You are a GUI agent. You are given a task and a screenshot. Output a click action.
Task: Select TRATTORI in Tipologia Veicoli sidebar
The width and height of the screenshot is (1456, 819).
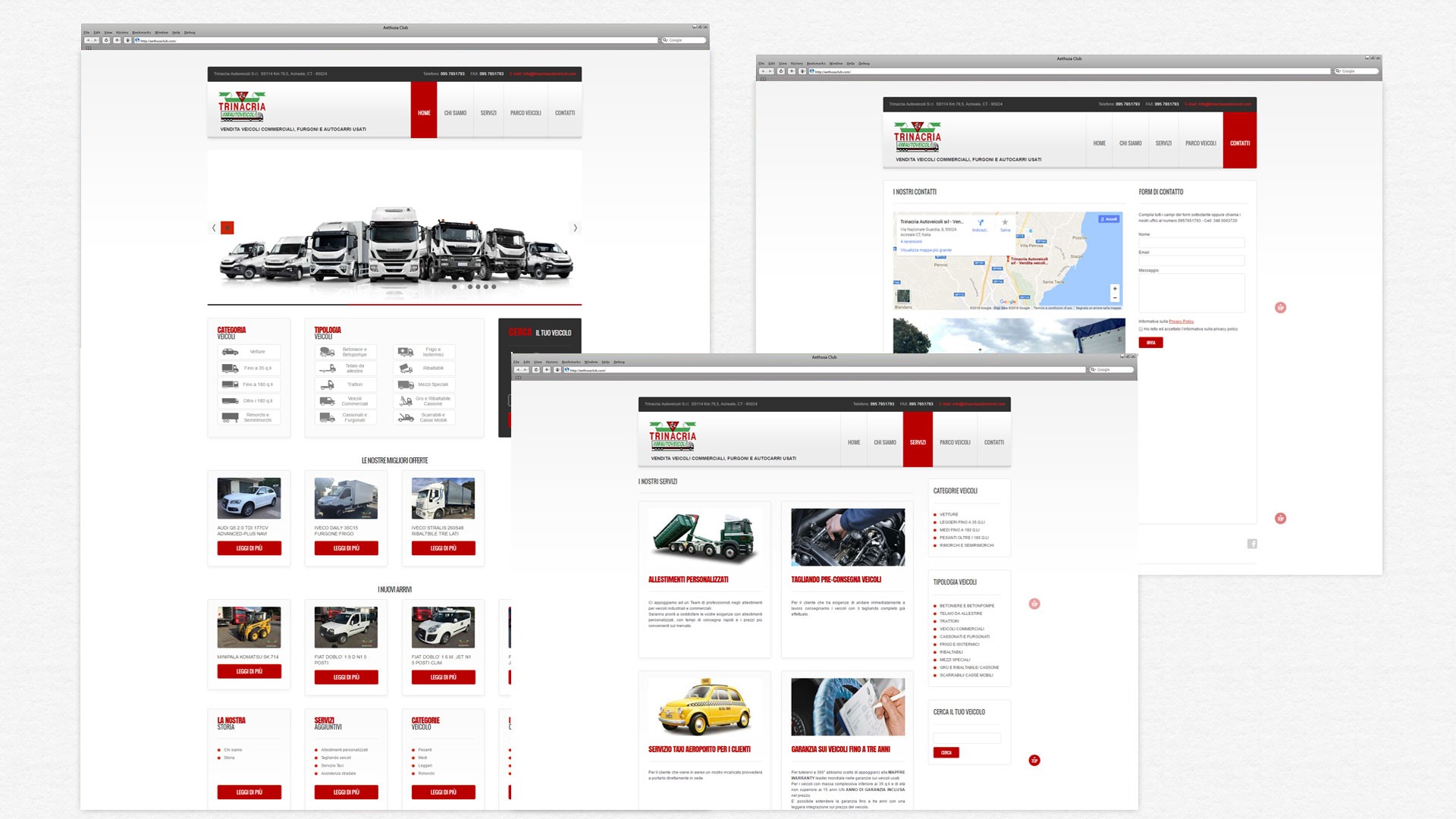pyautogui.click(x=949, y=621)
